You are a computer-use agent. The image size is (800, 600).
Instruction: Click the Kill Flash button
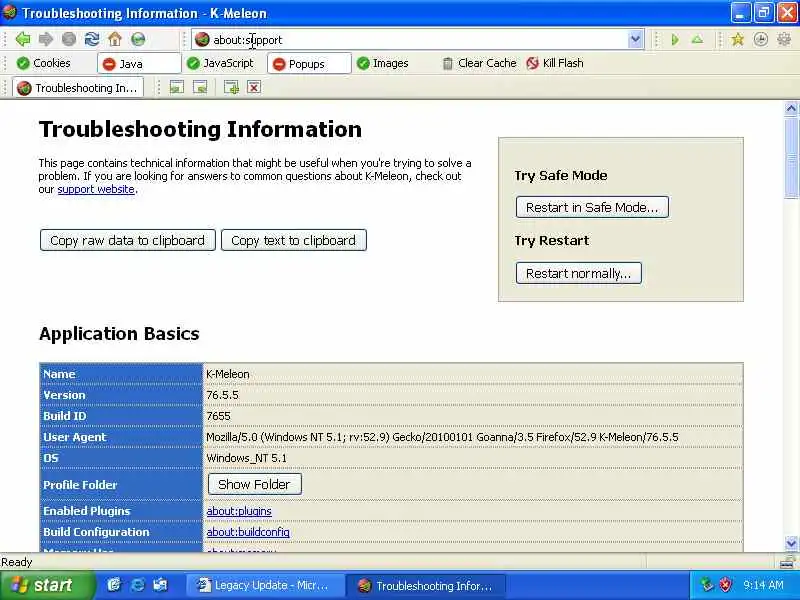pyautogui.click(x=555, y=63)
